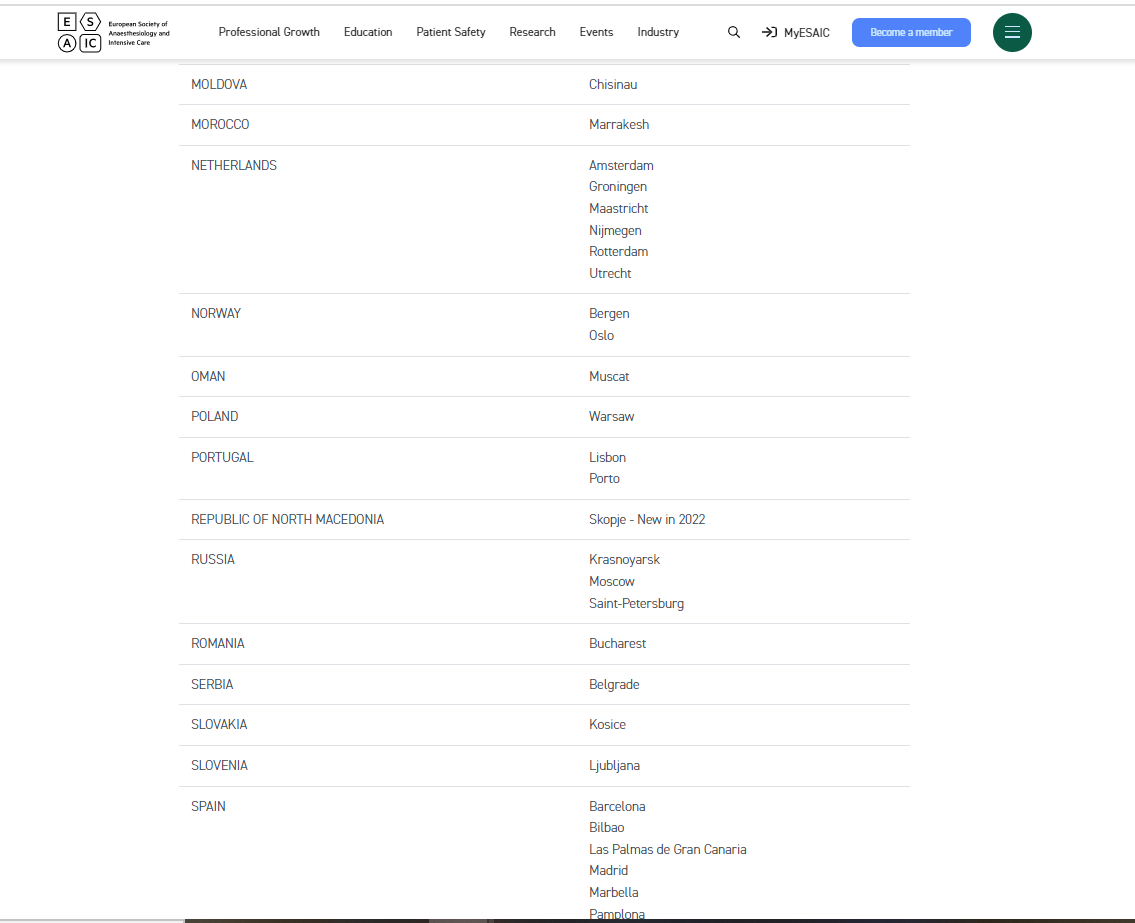Click the MyESAIC login arrow icon
1135x923 pixels.
pyautogui.click(x=769, y=33)
